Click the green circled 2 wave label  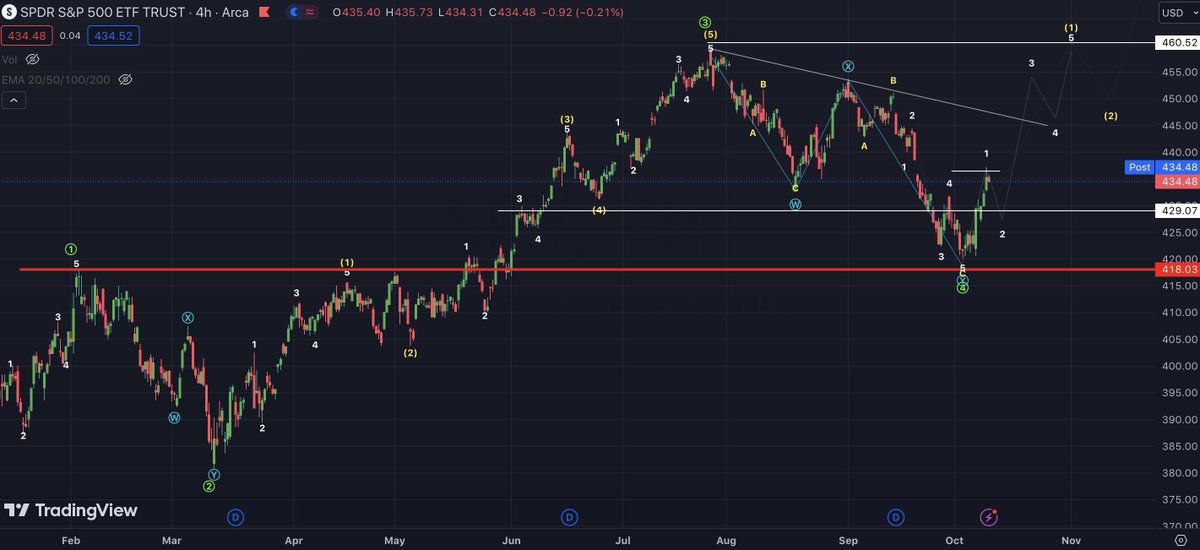(209, 487)
